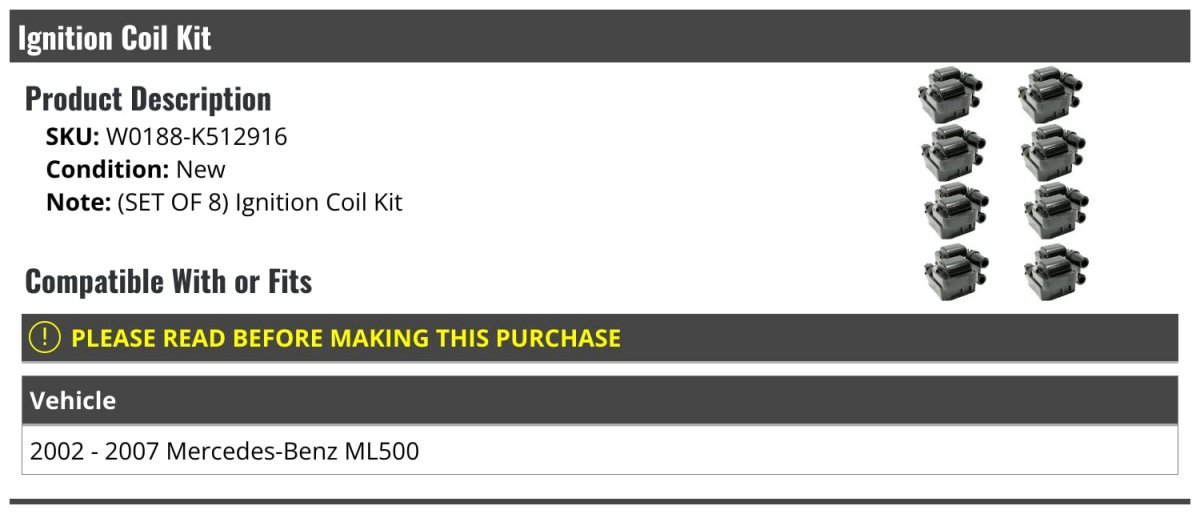Choose the last-row right ignition coil image

tap(1056, 271)
